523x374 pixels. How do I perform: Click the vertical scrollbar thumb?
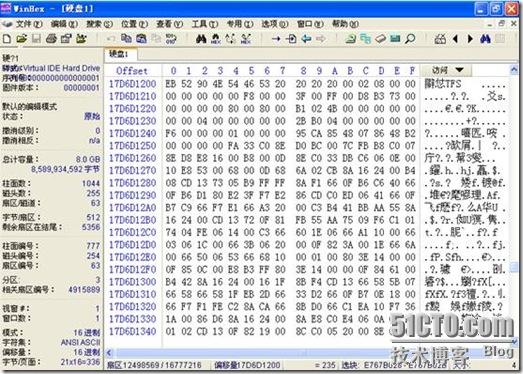coord(514,267)
